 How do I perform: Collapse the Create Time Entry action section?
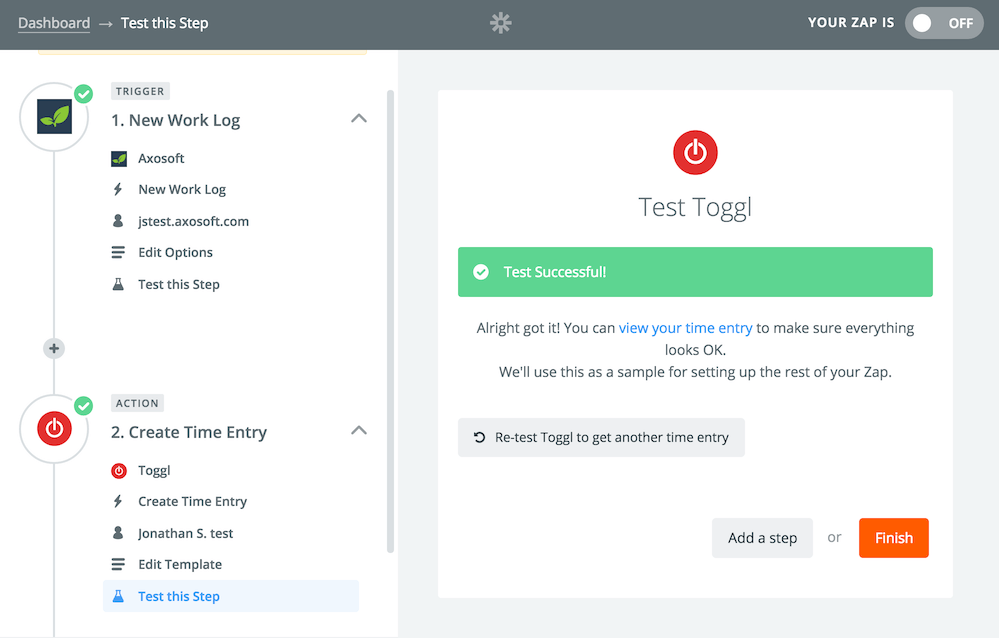[x=359, y=430]
